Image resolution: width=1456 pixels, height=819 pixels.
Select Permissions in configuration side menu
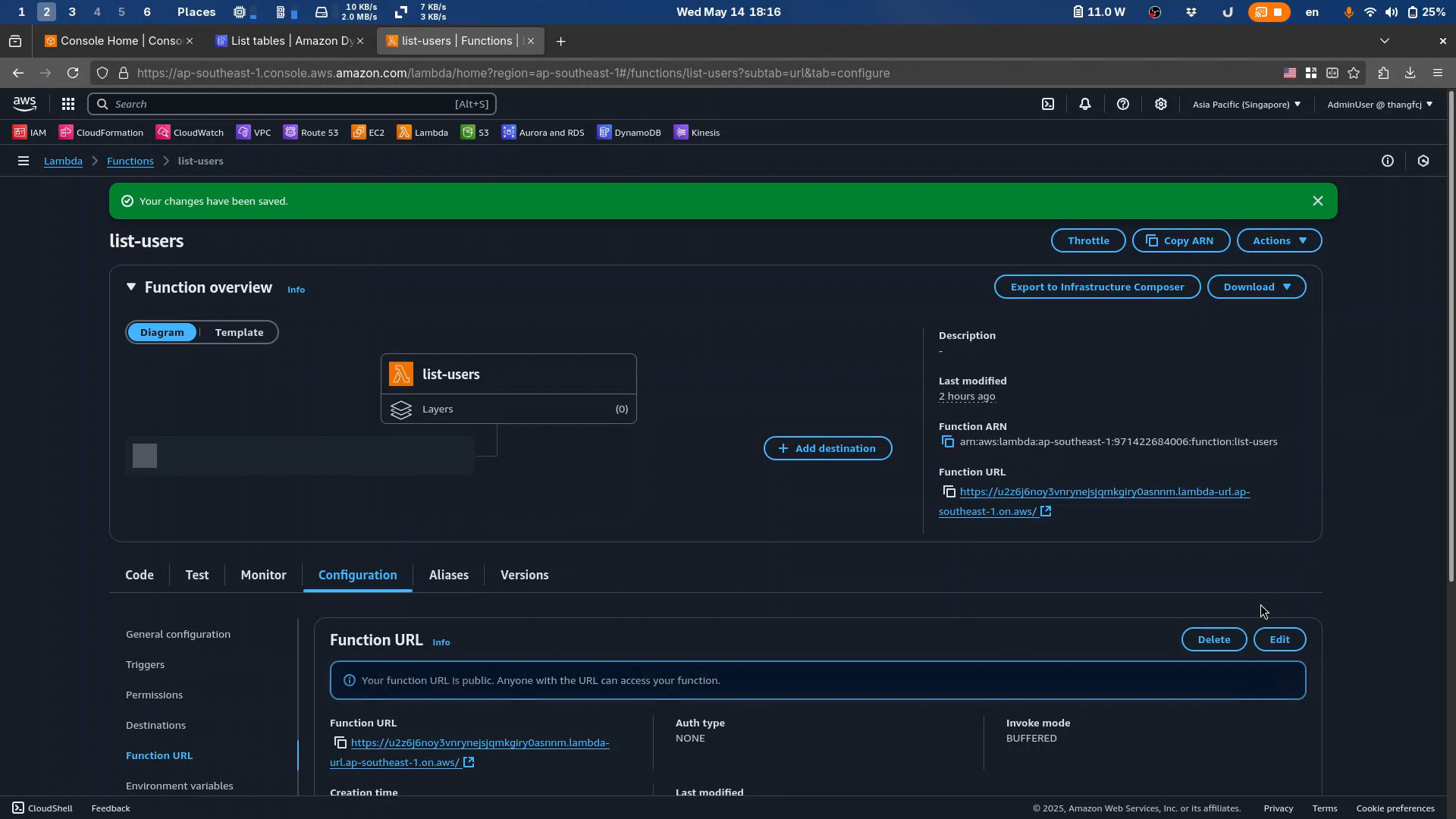[154, 695]
